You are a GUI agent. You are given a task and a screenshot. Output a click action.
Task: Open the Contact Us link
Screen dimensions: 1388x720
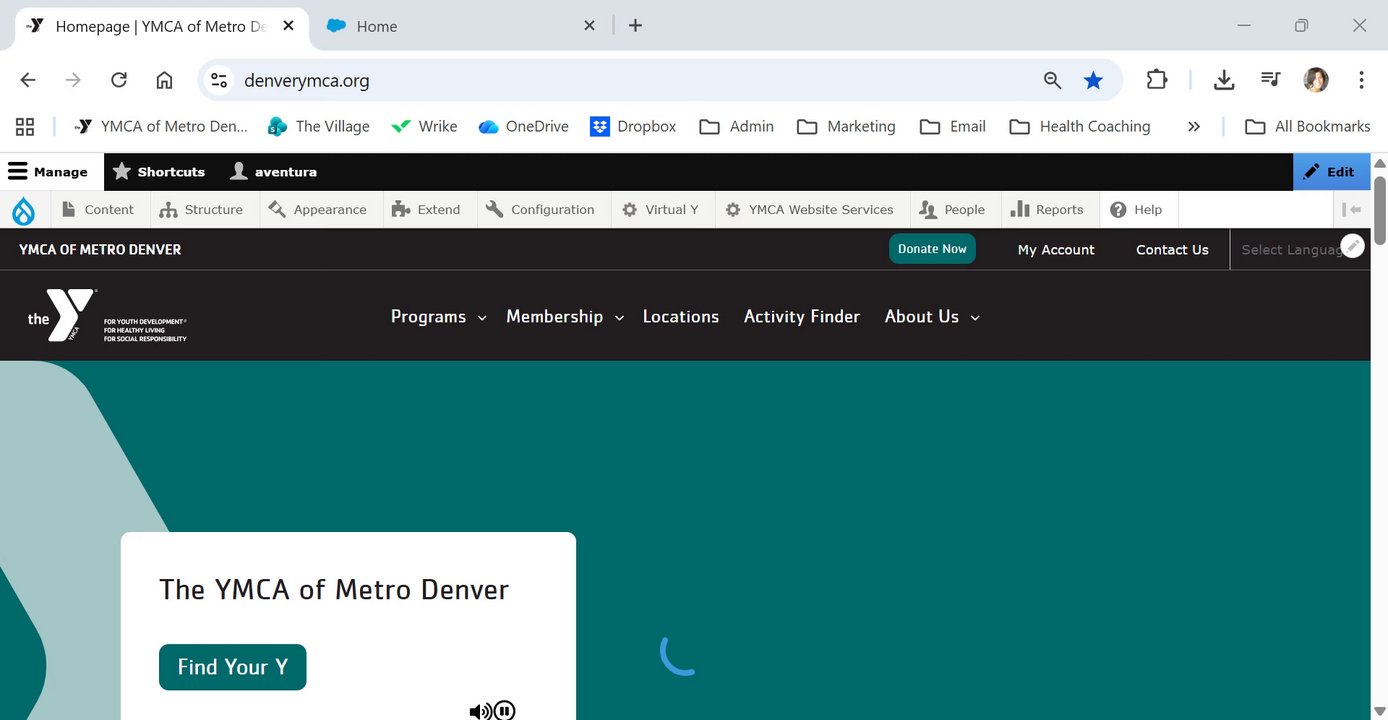click(1172, 250)
